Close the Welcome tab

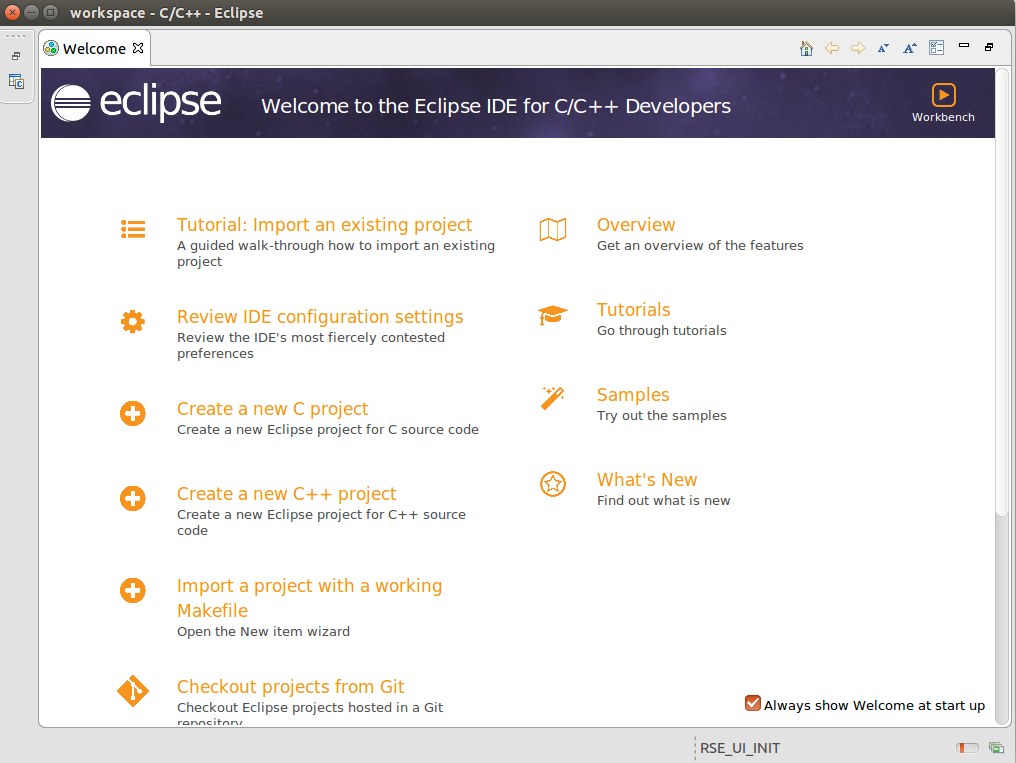tap(138, 48)
